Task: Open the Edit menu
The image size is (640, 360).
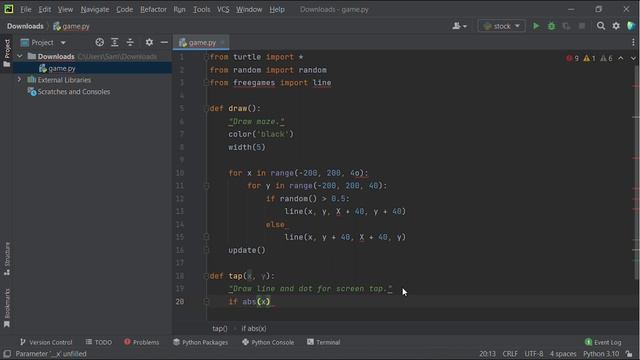Action: (x=44, y=9)
